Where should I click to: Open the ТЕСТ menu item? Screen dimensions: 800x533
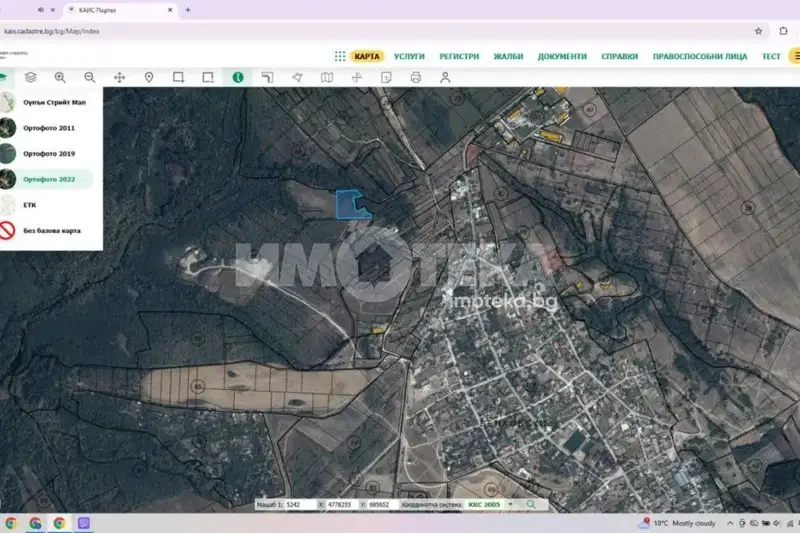click(771, 56)
